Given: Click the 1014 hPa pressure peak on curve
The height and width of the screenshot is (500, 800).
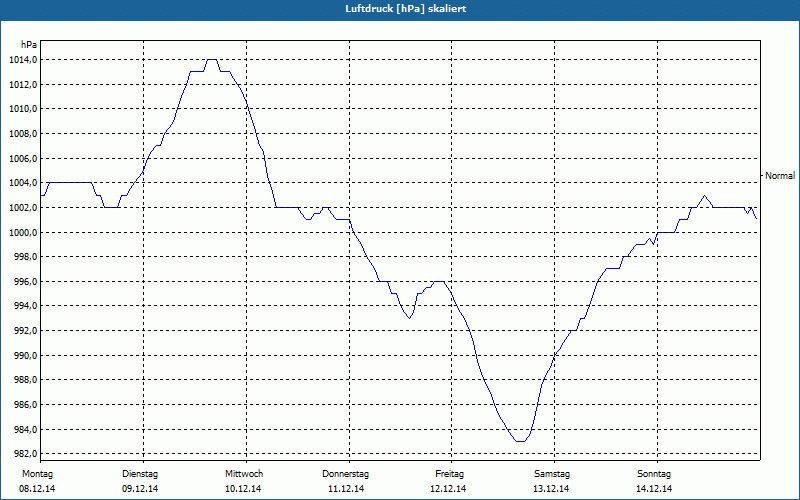Looking at the screenshot, I should (x=212, y=60).
